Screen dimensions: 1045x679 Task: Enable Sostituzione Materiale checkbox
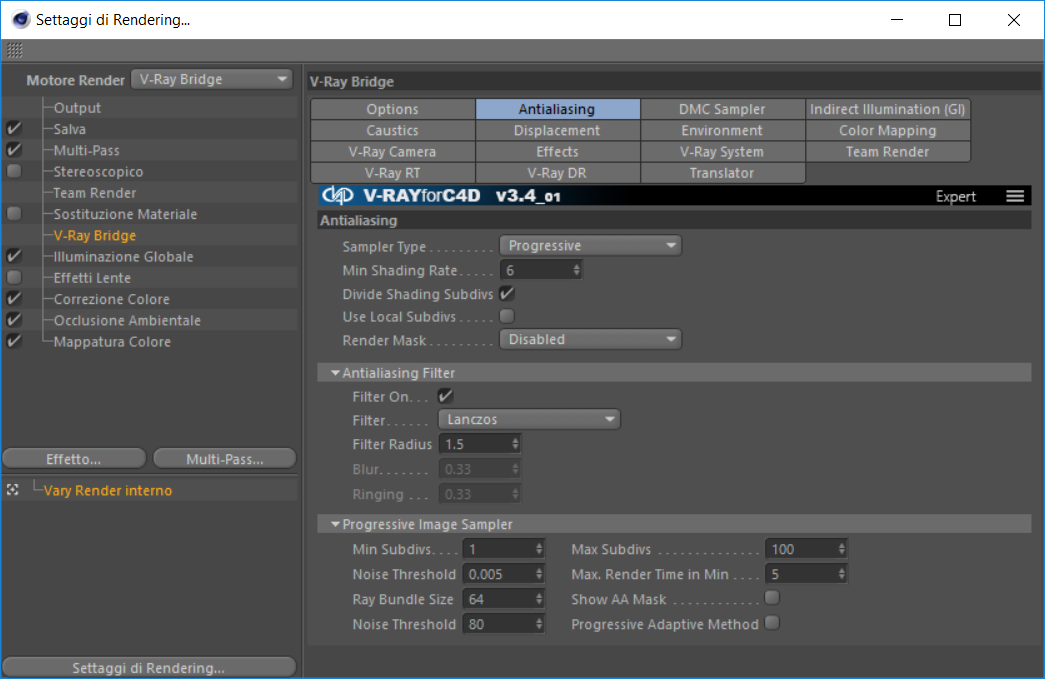click(14, 214)
